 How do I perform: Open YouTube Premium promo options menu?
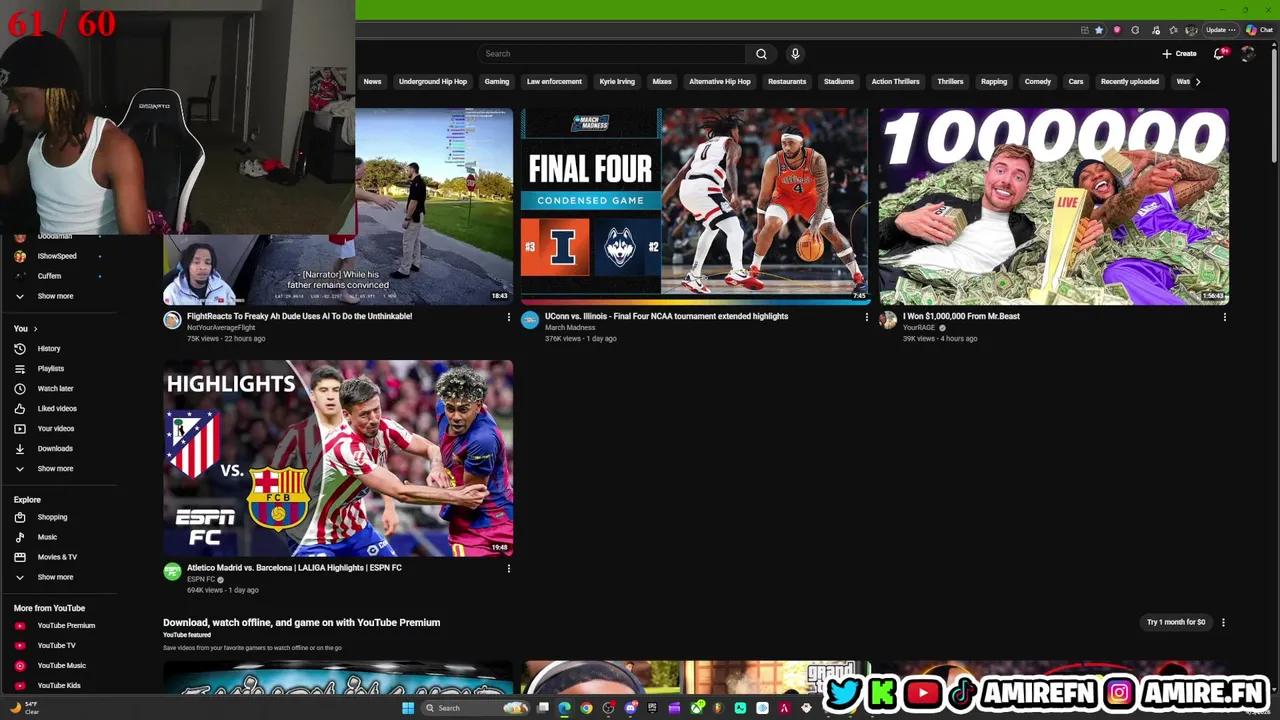click(x=1223, y=622)
